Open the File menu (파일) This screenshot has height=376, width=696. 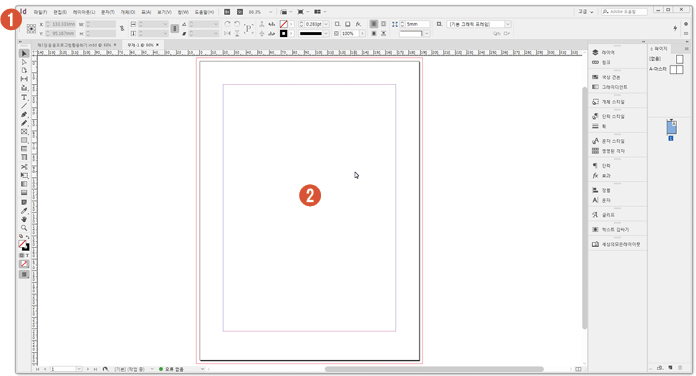40,12
